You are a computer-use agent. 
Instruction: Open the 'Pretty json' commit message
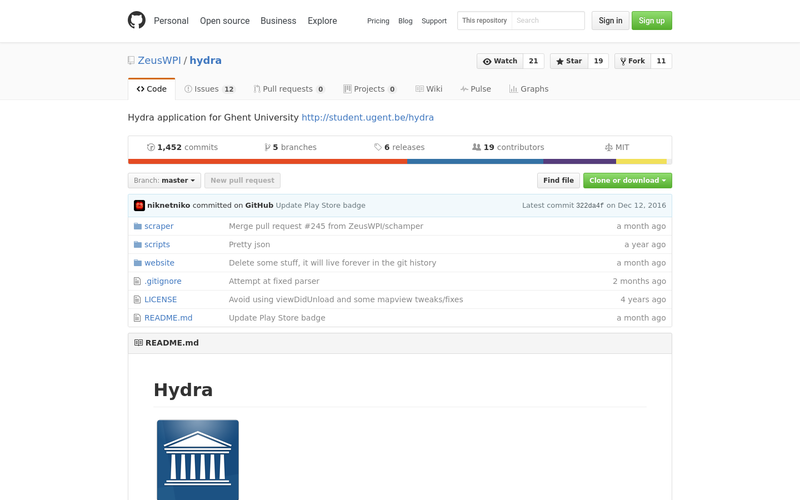pos(249,244)
